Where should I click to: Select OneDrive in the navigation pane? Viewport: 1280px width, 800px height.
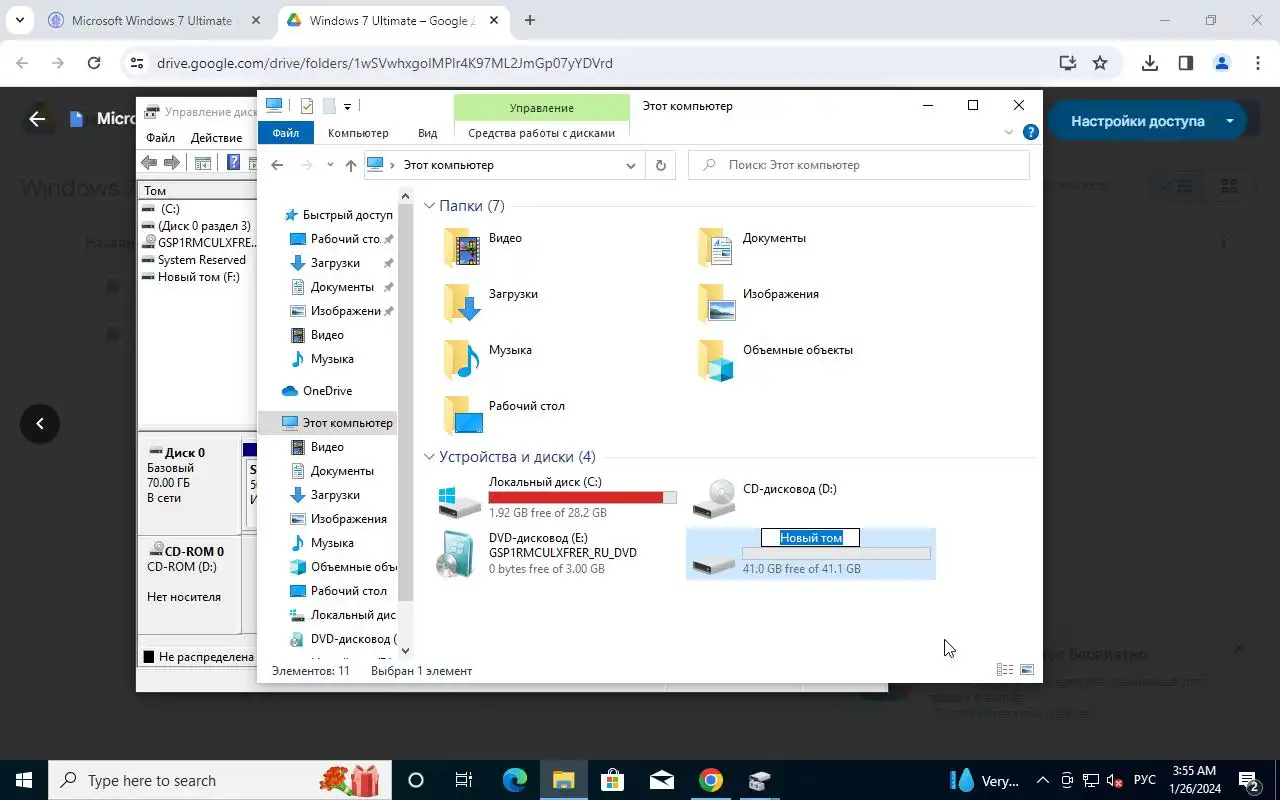(x=327, y=391)
